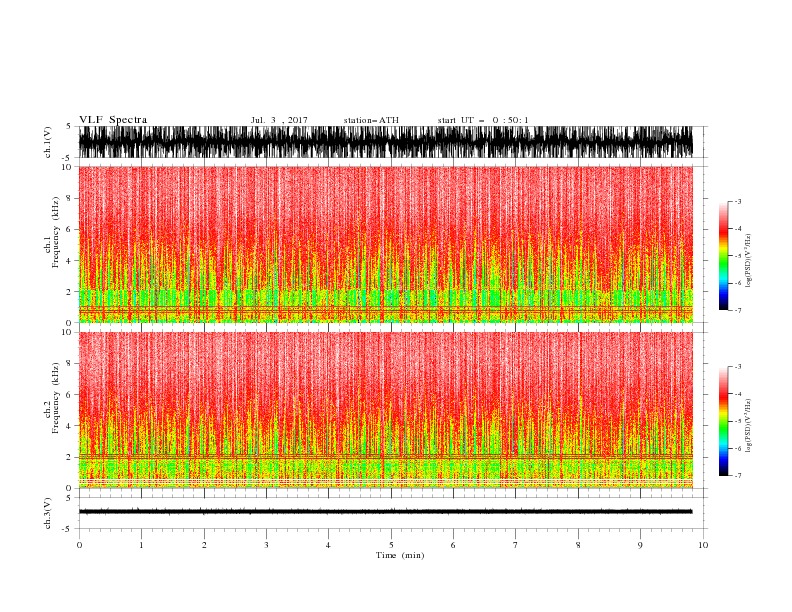Click the "-7" label on ch.2 colorbar
The width and height of the screenshot is (792, 612).
(738, 475)
